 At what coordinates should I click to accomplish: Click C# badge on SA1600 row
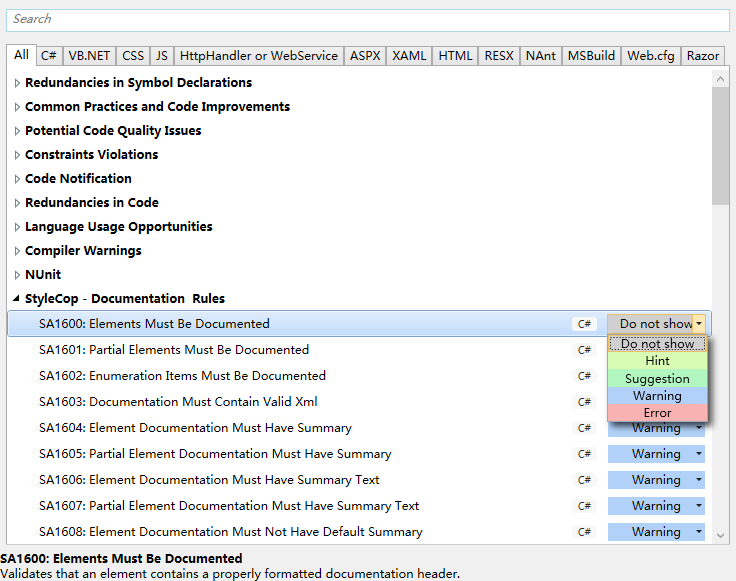(584, 324)
